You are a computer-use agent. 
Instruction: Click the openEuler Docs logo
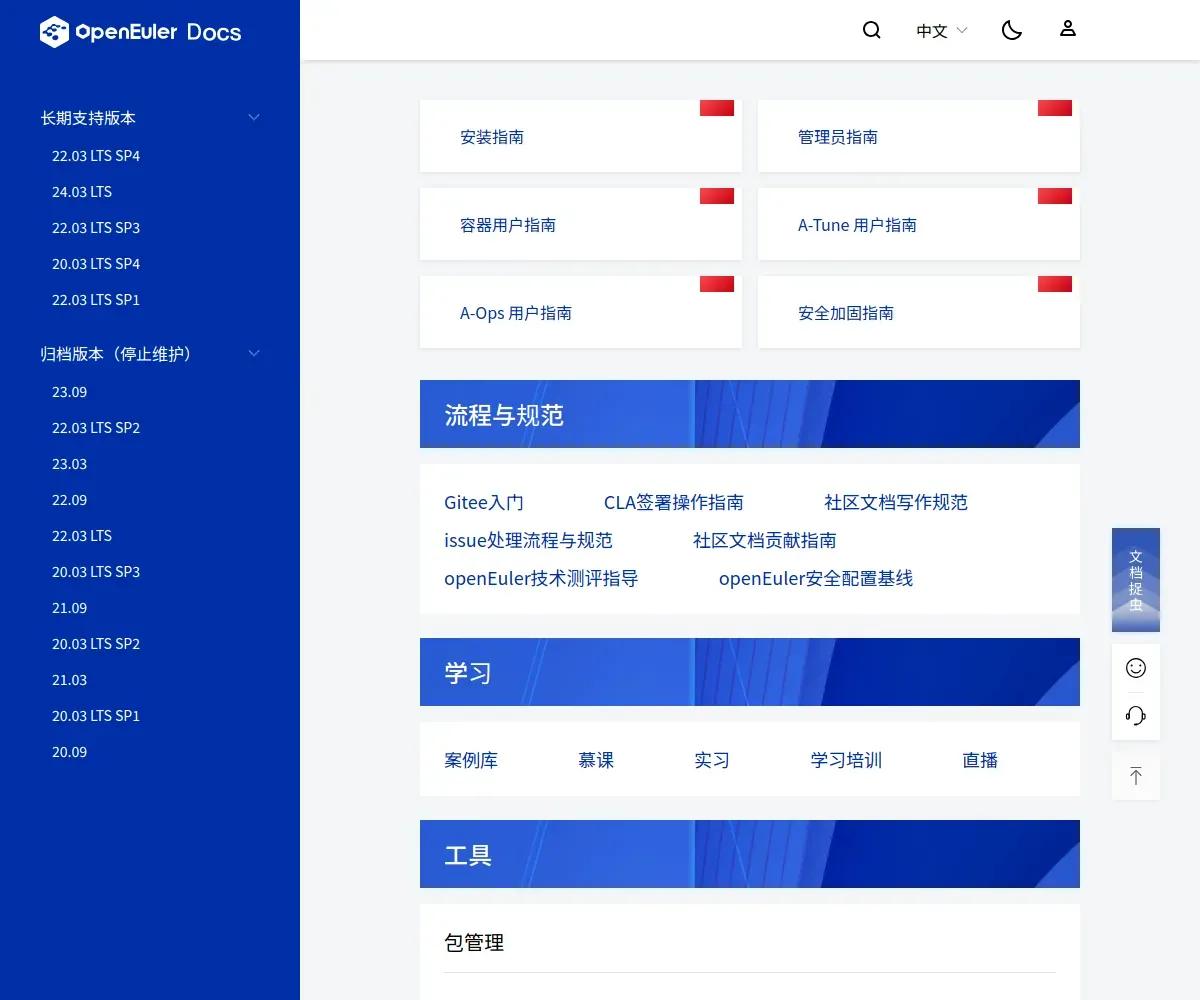tap(141, 32)
